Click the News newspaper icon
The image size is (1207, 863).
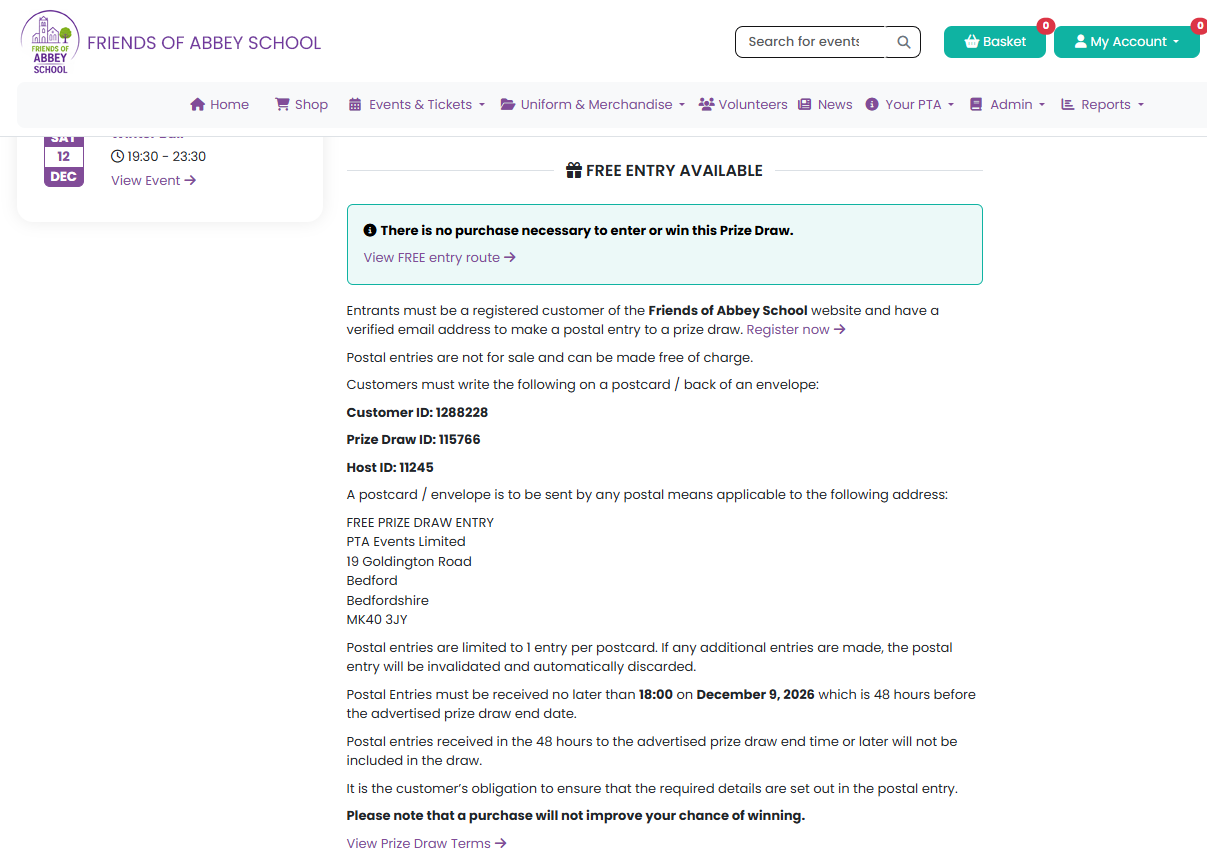tap(804, 104)
